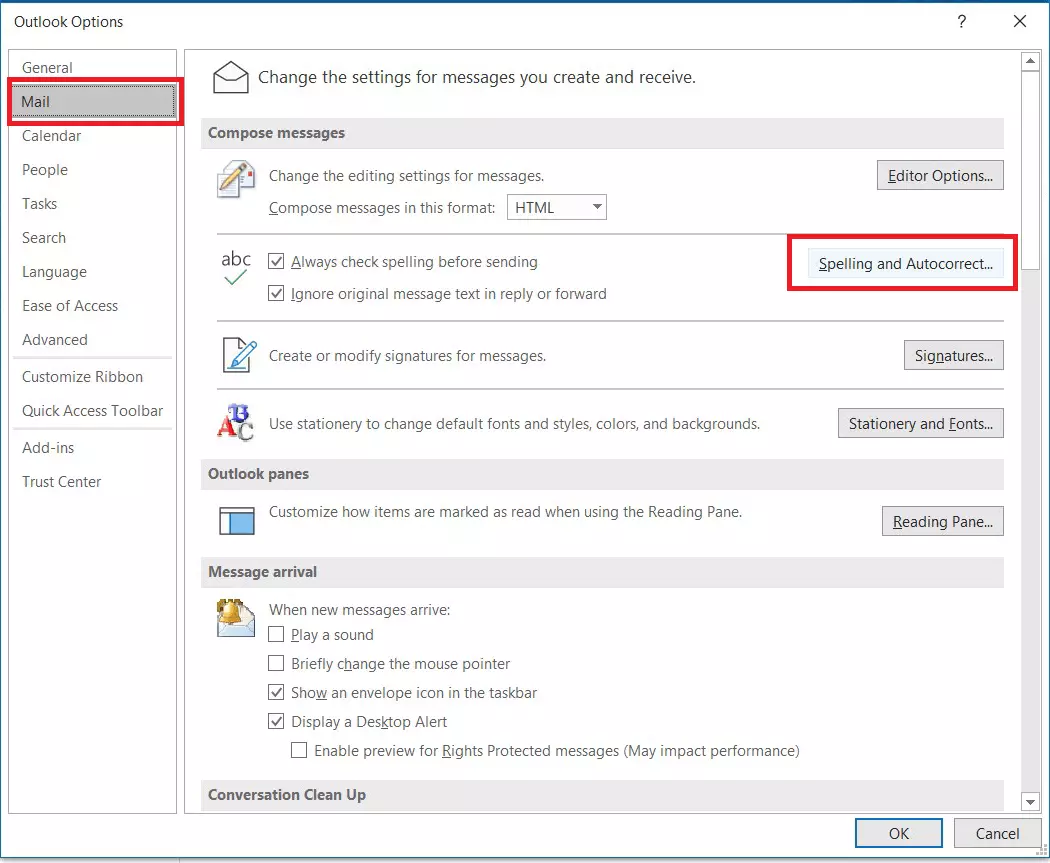The height and width of the screenshot is (863, 1050).
Task: Switch to the Calendar options page
Action: (51, 135)
